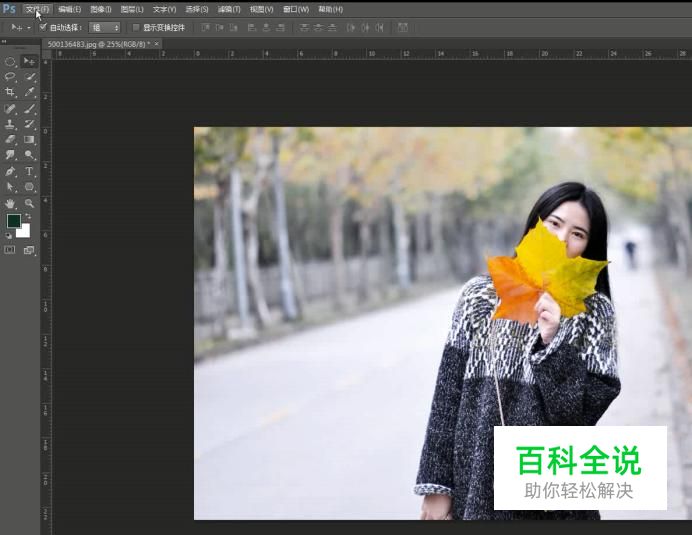
Task: Toggle Quick Mask mode button
Action: 11,250
